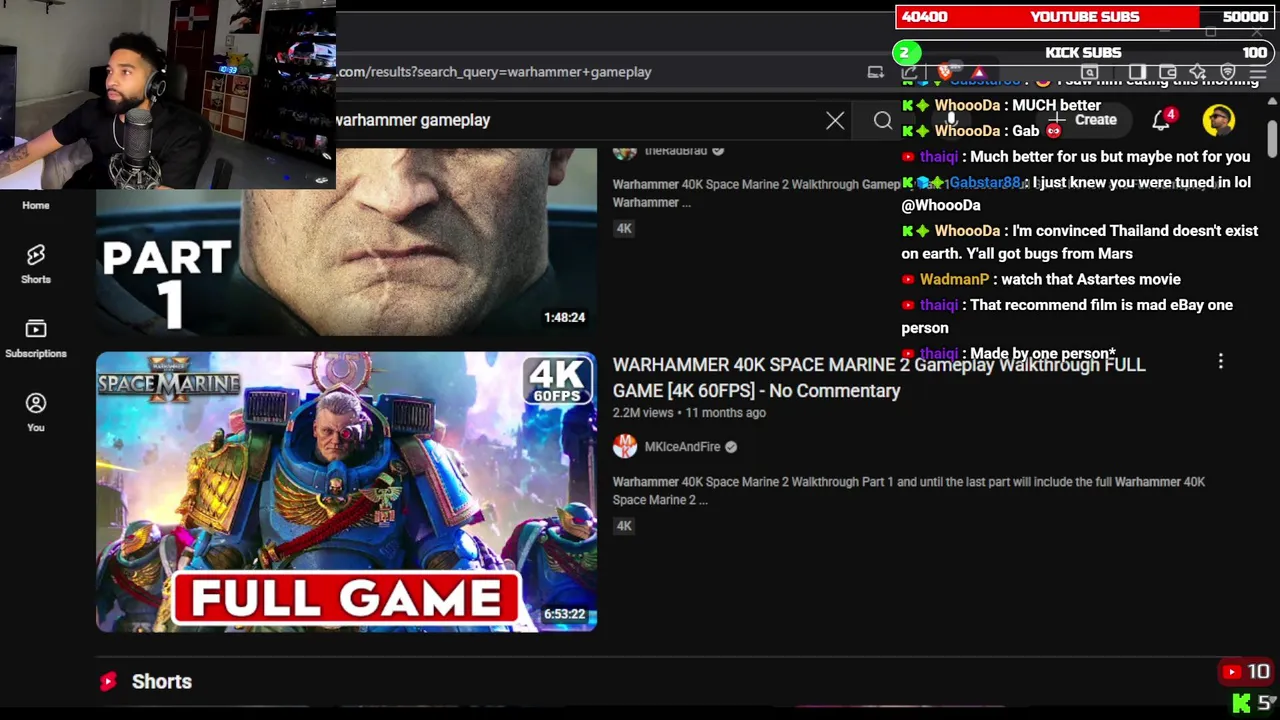
Task: Open the Brave Wallet icon
Action: click(x=1167, y=72)
